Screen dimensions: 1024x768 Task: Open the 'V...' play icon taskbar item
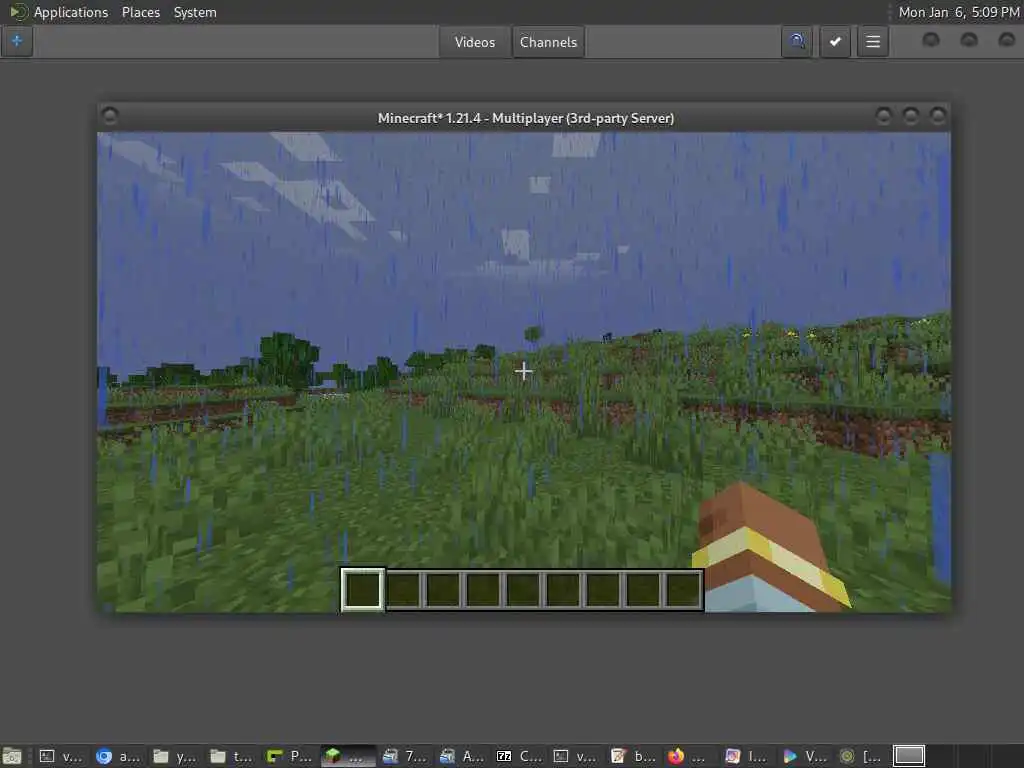804,756
